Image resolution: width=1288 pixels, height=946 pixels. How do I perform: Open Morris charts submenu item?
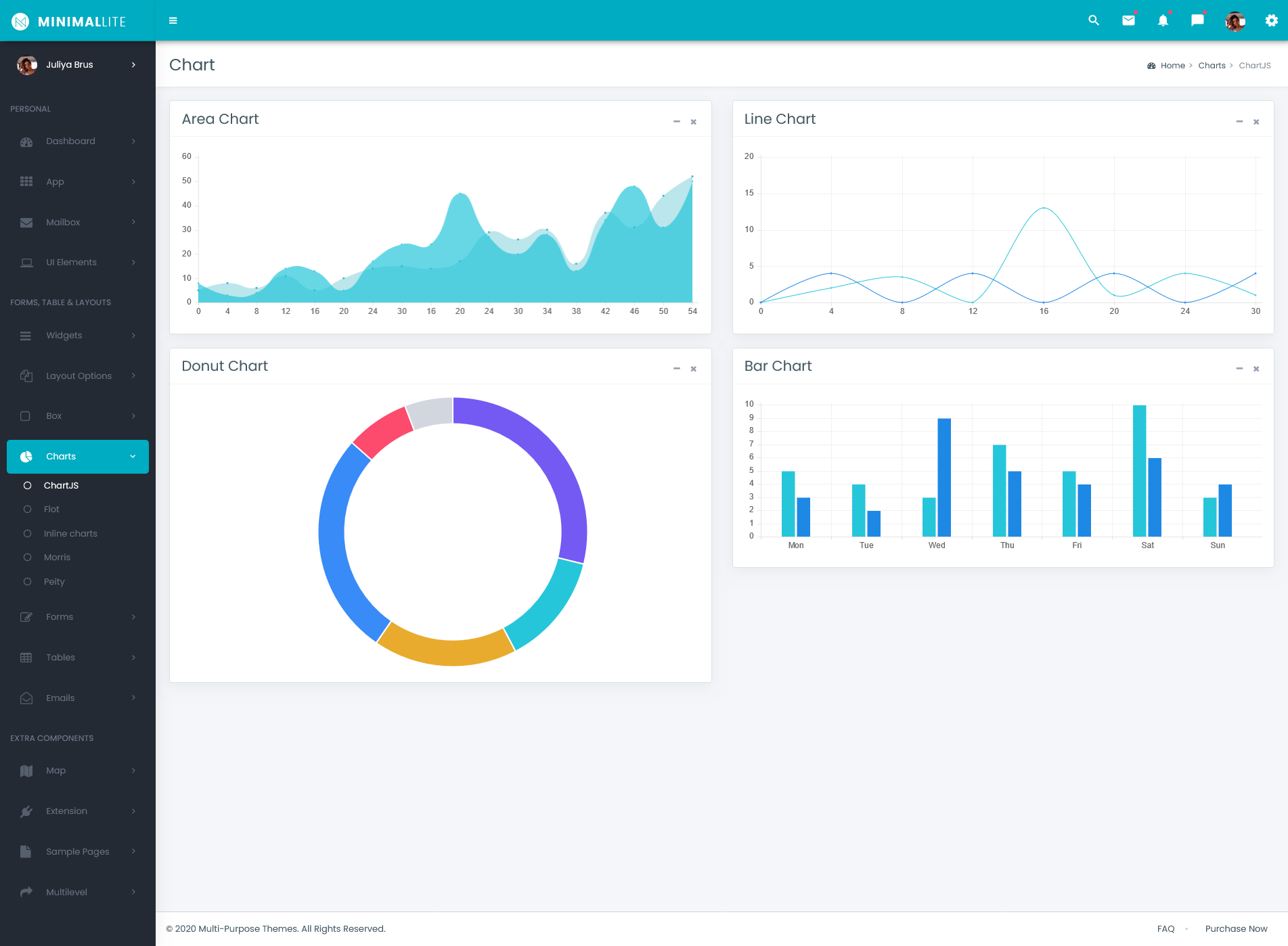point(57,558)
